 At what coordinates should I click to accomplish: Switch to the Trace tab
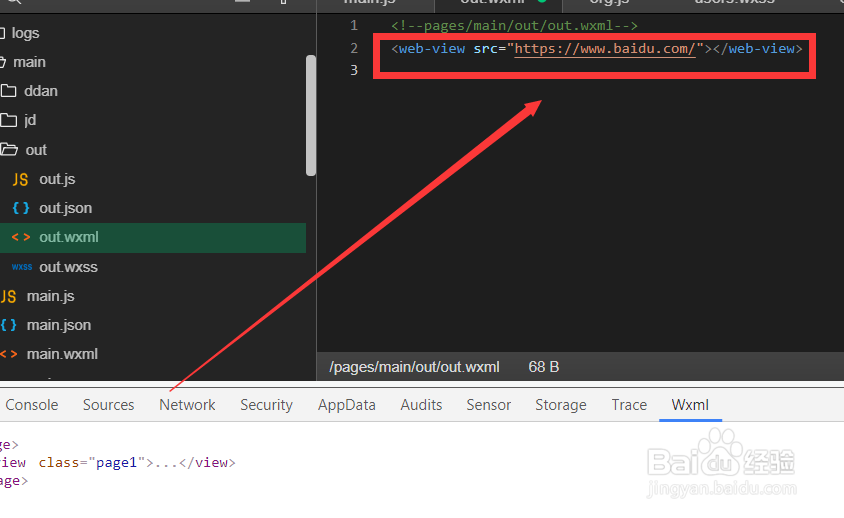(x=629, y=405)
